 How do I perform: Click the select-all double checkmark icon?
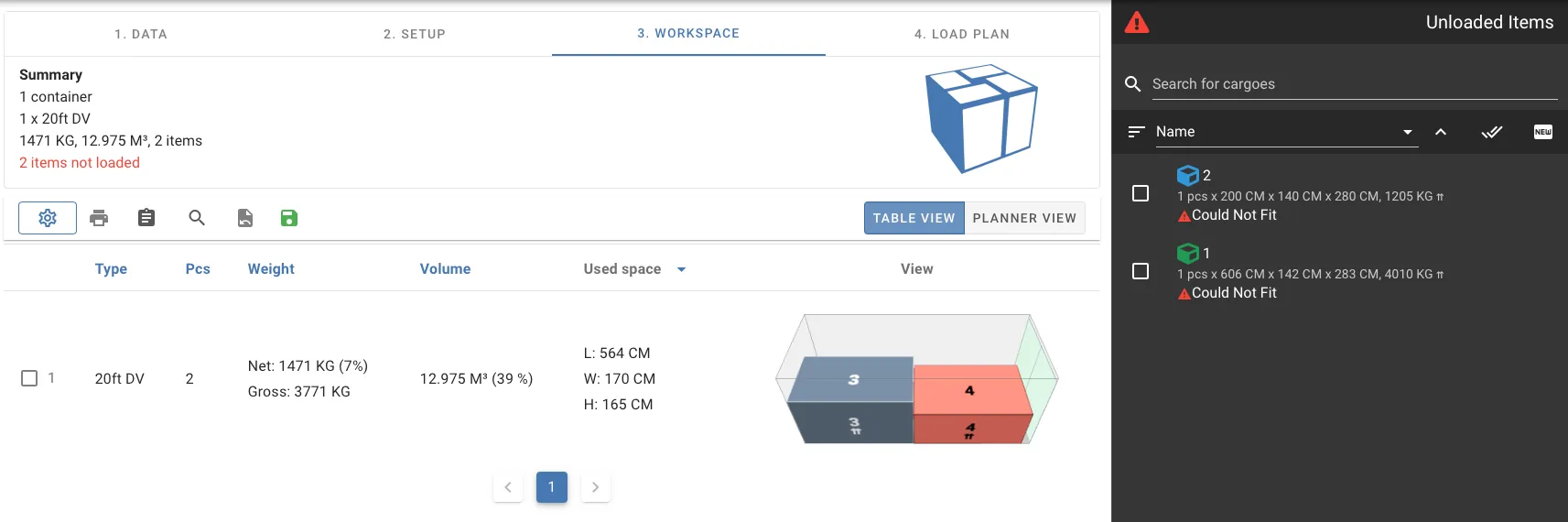[1492, 132]
